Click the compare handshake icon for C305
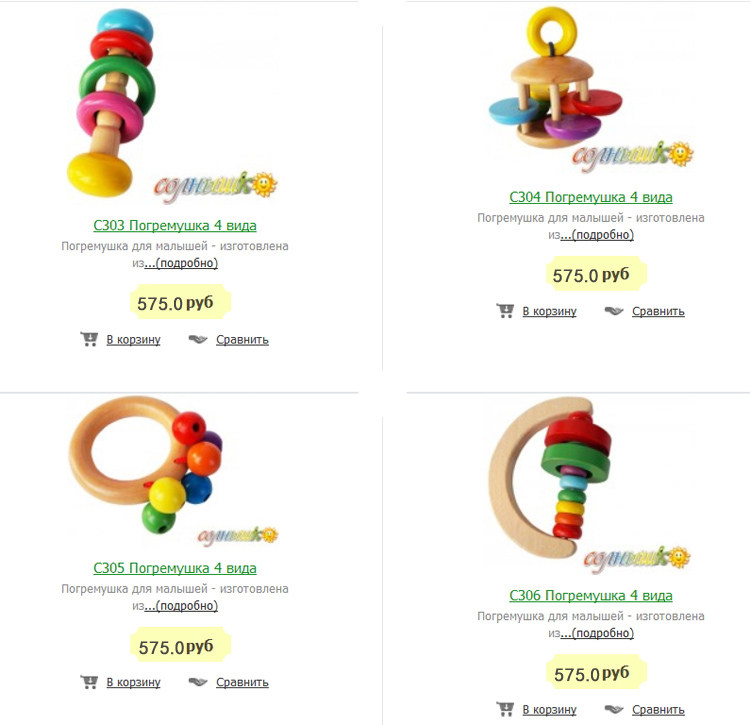Viewport: 750px width, 725px height. [198, 682]
